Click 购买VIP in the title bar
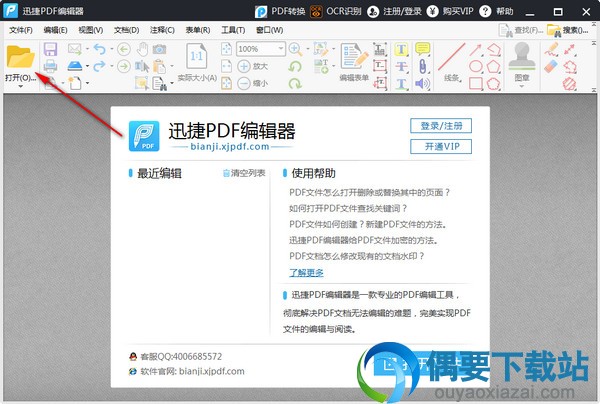Viewport: 600px width, 404px height. coord(450,11)
